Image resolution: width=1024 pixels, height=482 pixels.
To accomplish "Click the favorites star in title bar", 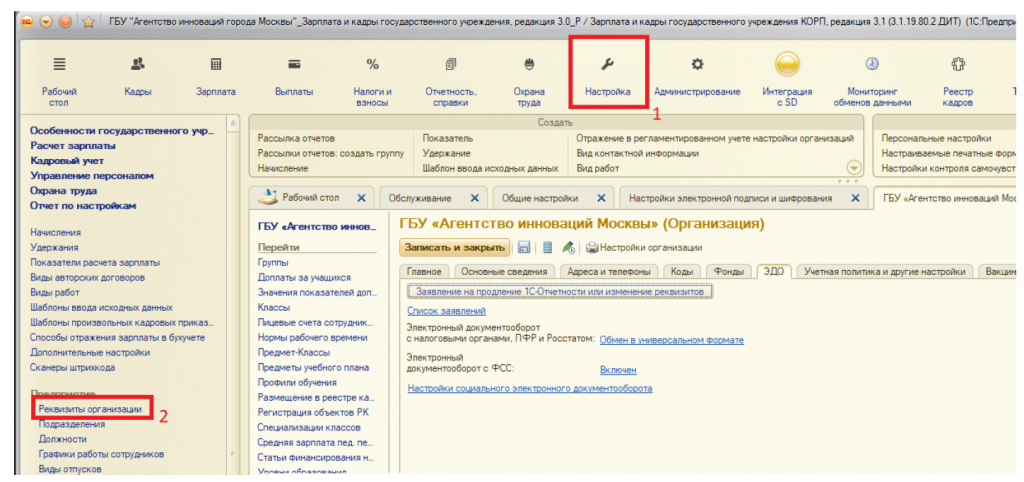I will [88, 19].
